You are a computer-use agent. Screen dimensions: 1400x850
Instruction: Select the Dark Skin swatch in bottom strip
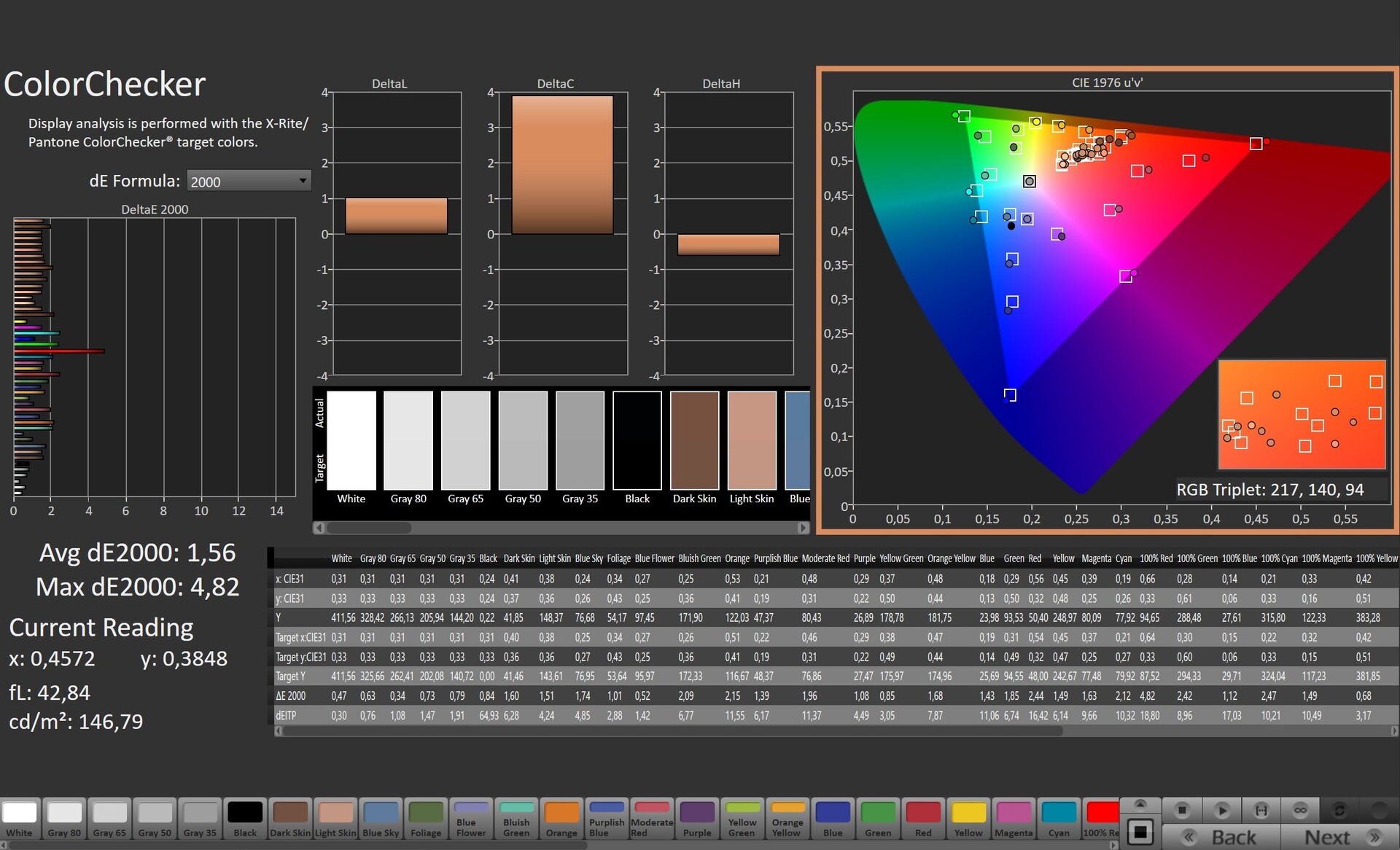[290, 819]
